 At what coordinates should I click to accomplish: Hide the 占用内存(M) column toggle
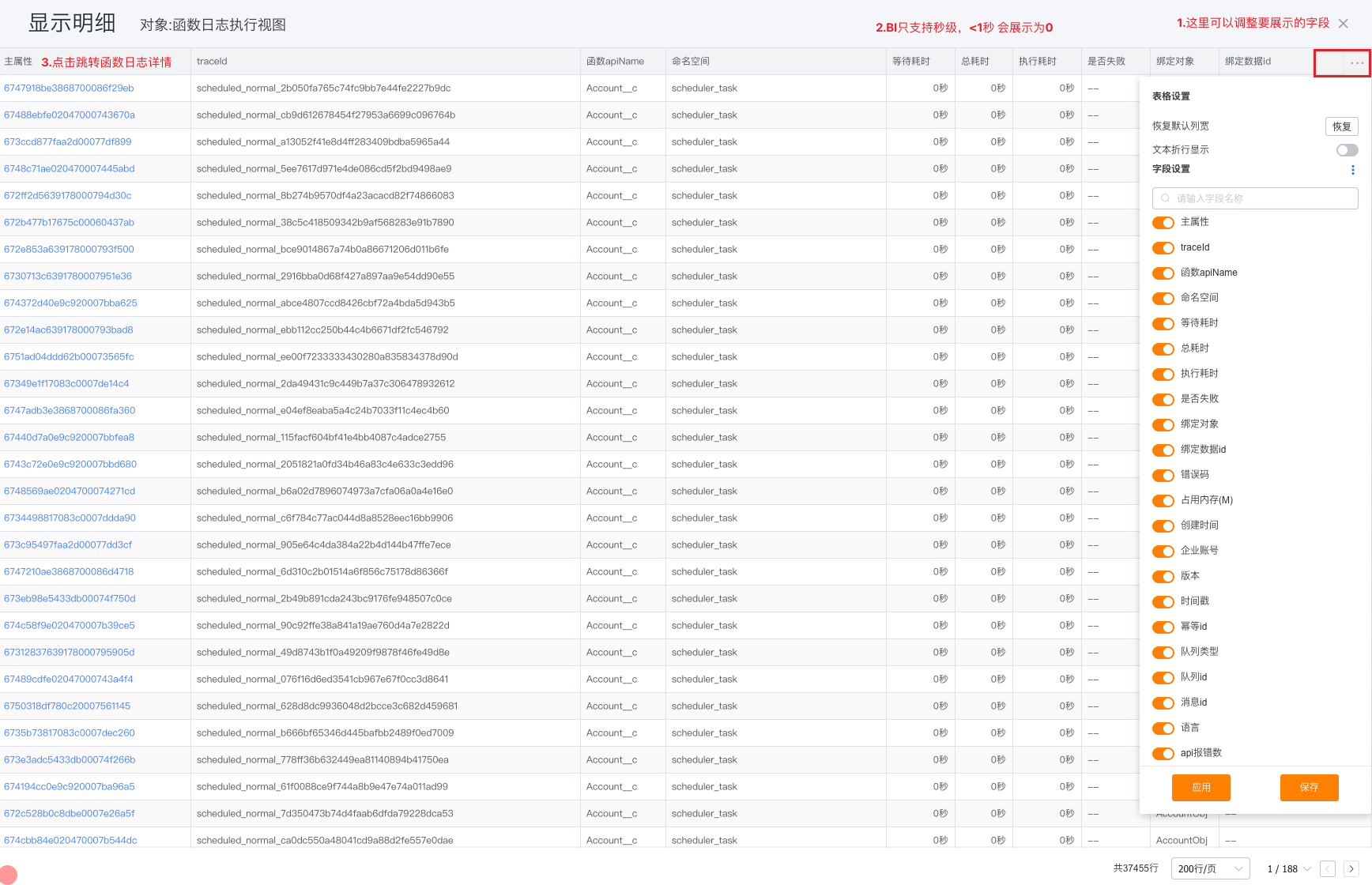1163,501
